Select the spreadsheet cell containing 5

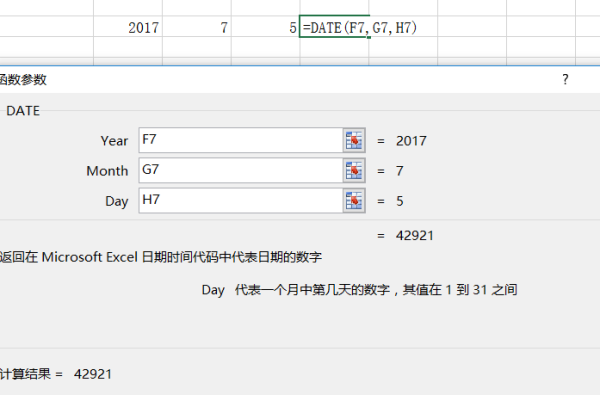(265, 27)
